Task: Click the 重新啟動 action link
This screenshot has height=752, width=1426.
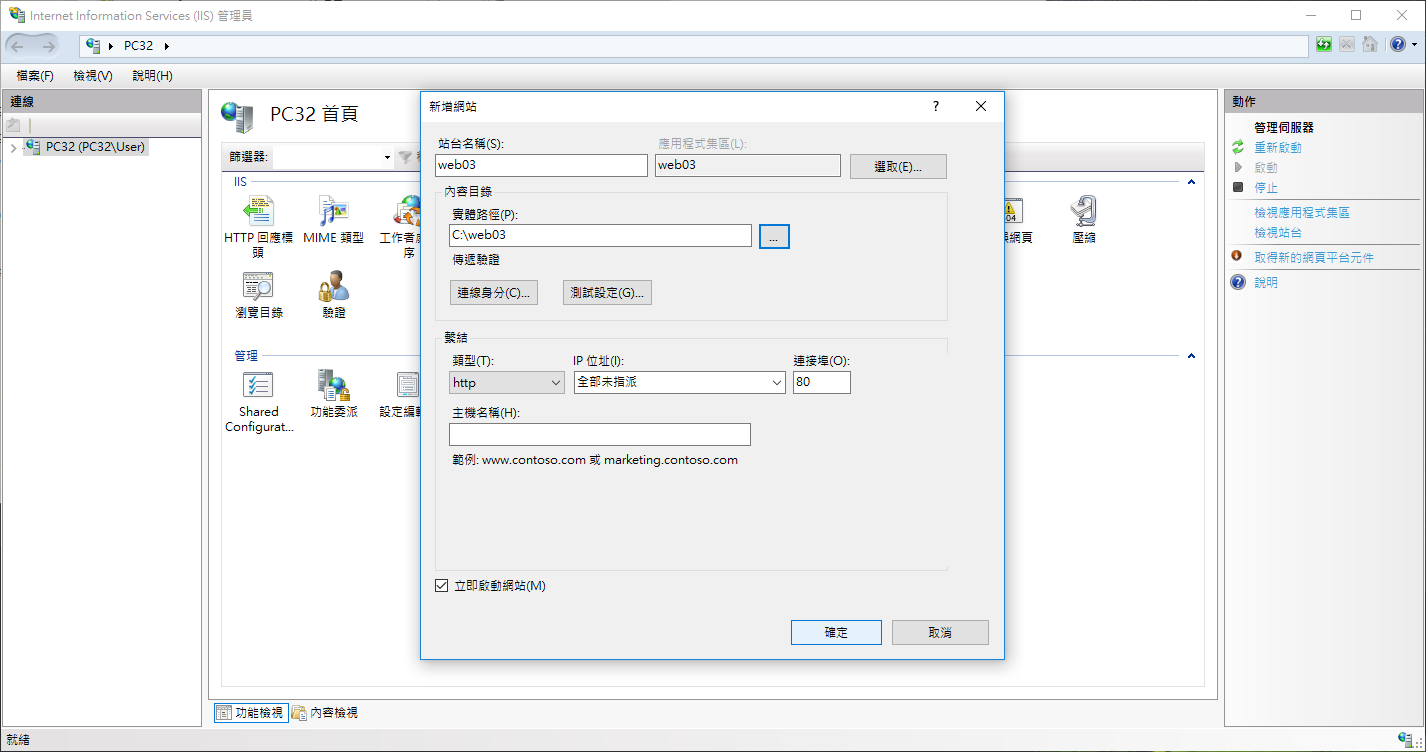Action: coord(1277,148)
